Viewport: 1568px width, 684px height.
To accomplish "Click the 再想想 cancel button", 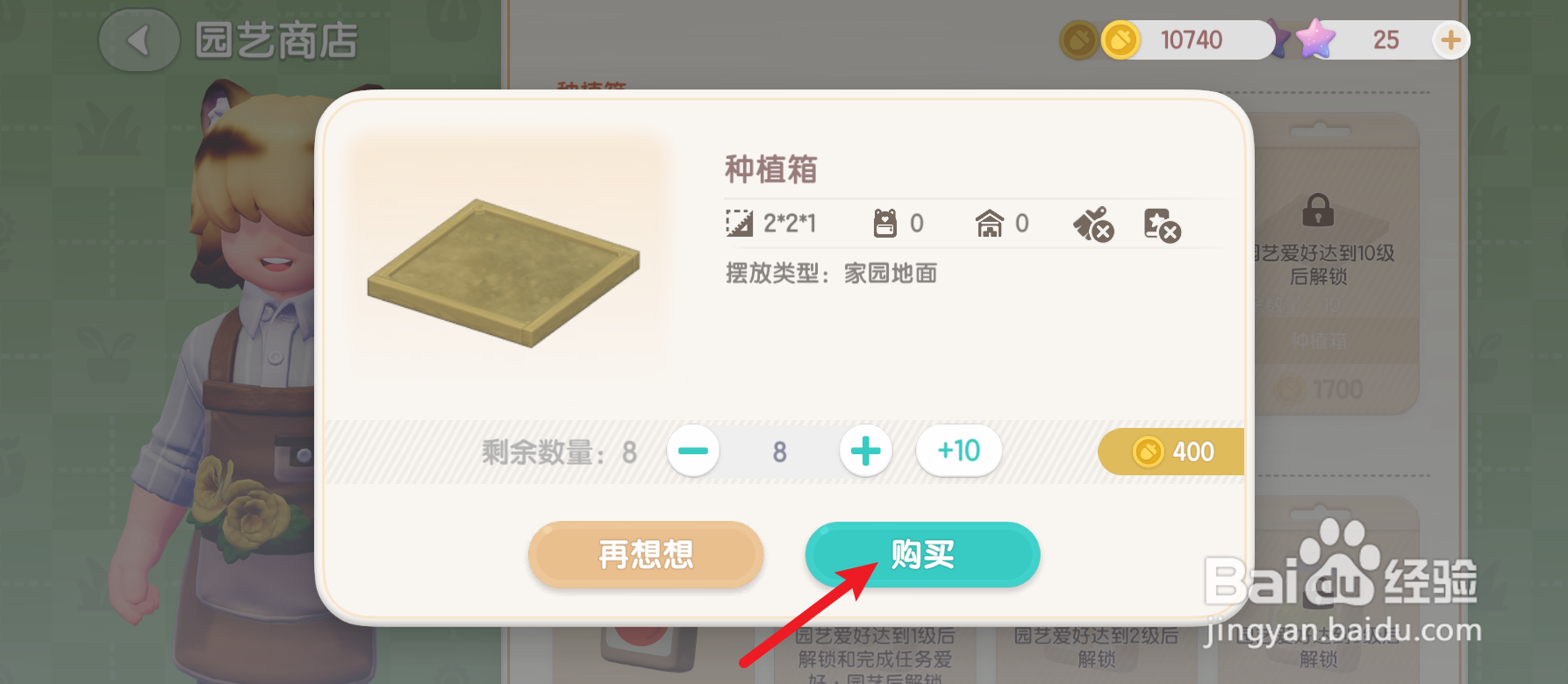I will 646,554.
